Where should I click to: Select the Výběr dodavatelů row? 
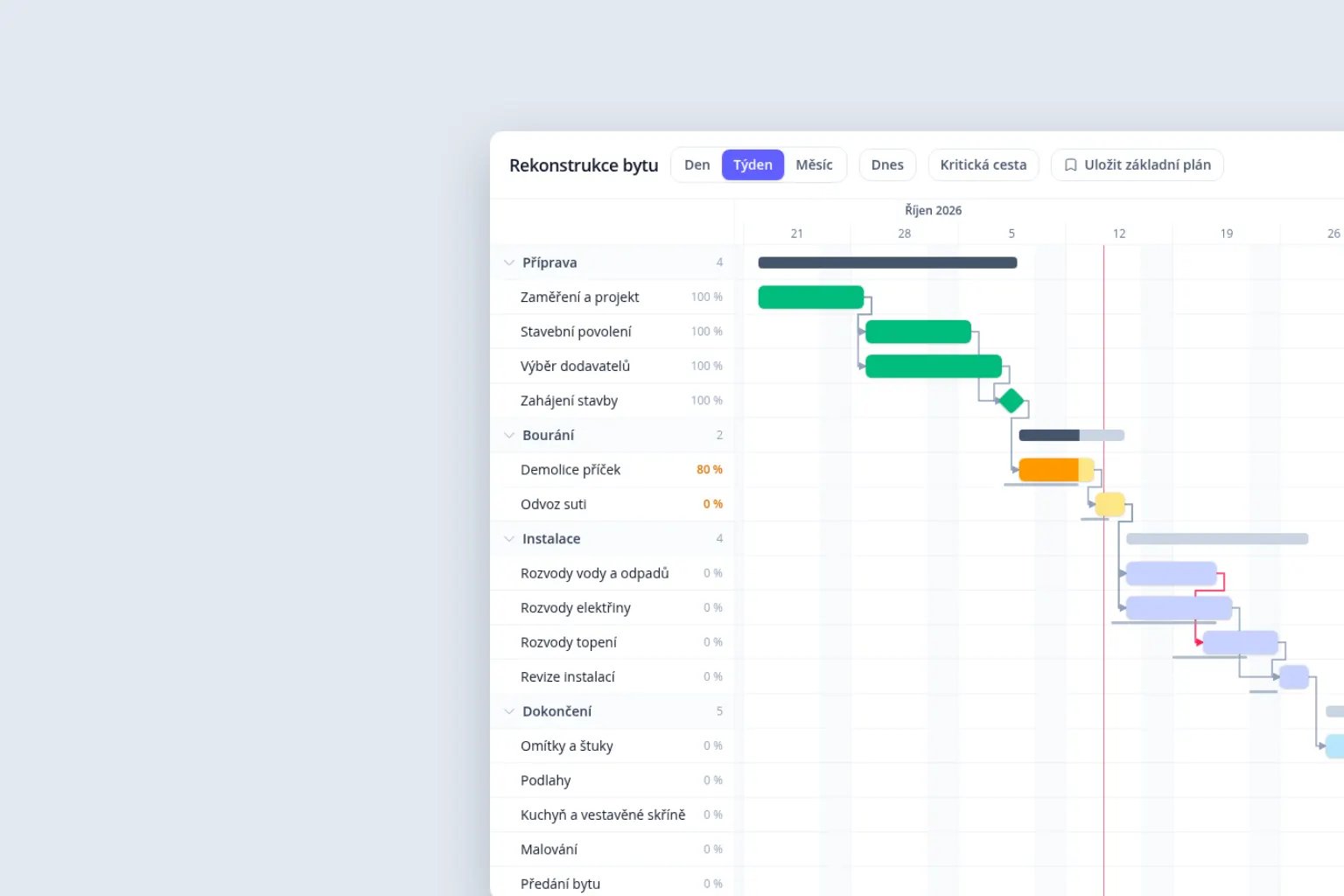pyautogui.click(x=612, y=367)
